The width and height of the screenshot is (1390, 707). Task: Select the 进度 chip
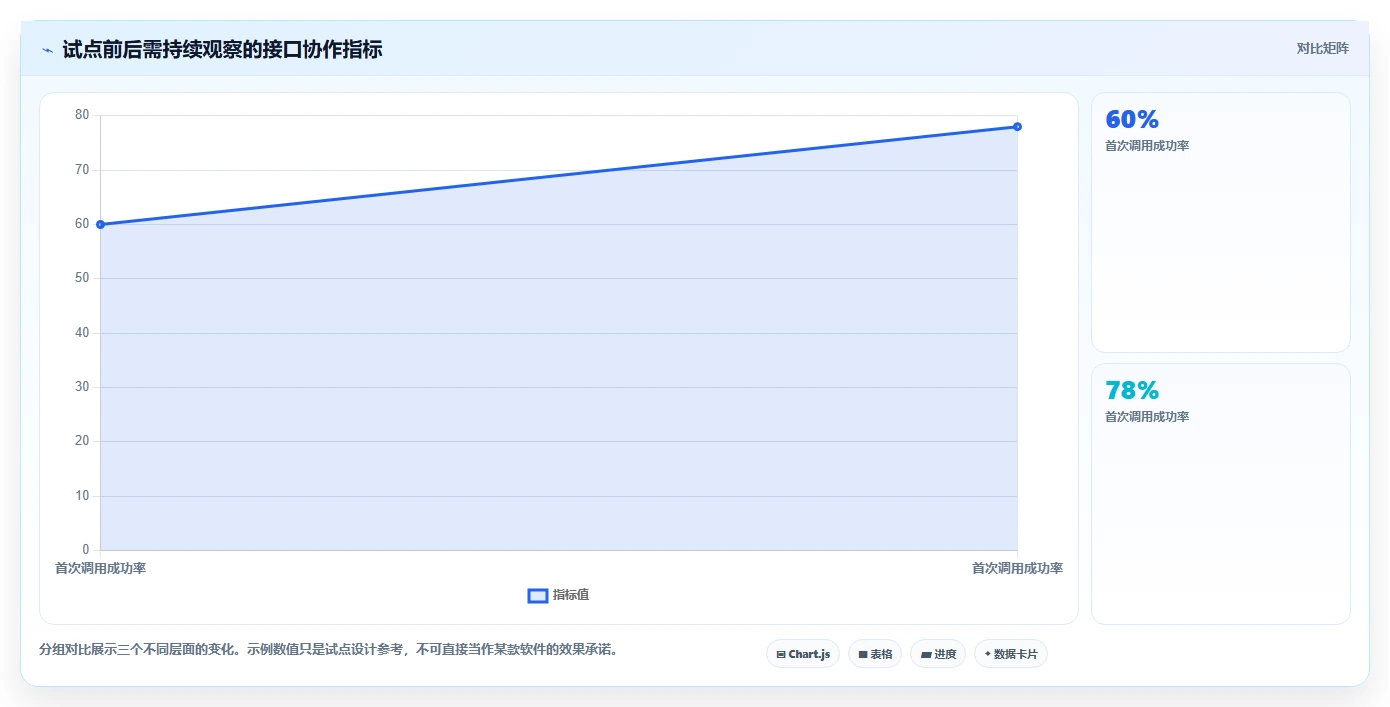(x=938, y=654)
